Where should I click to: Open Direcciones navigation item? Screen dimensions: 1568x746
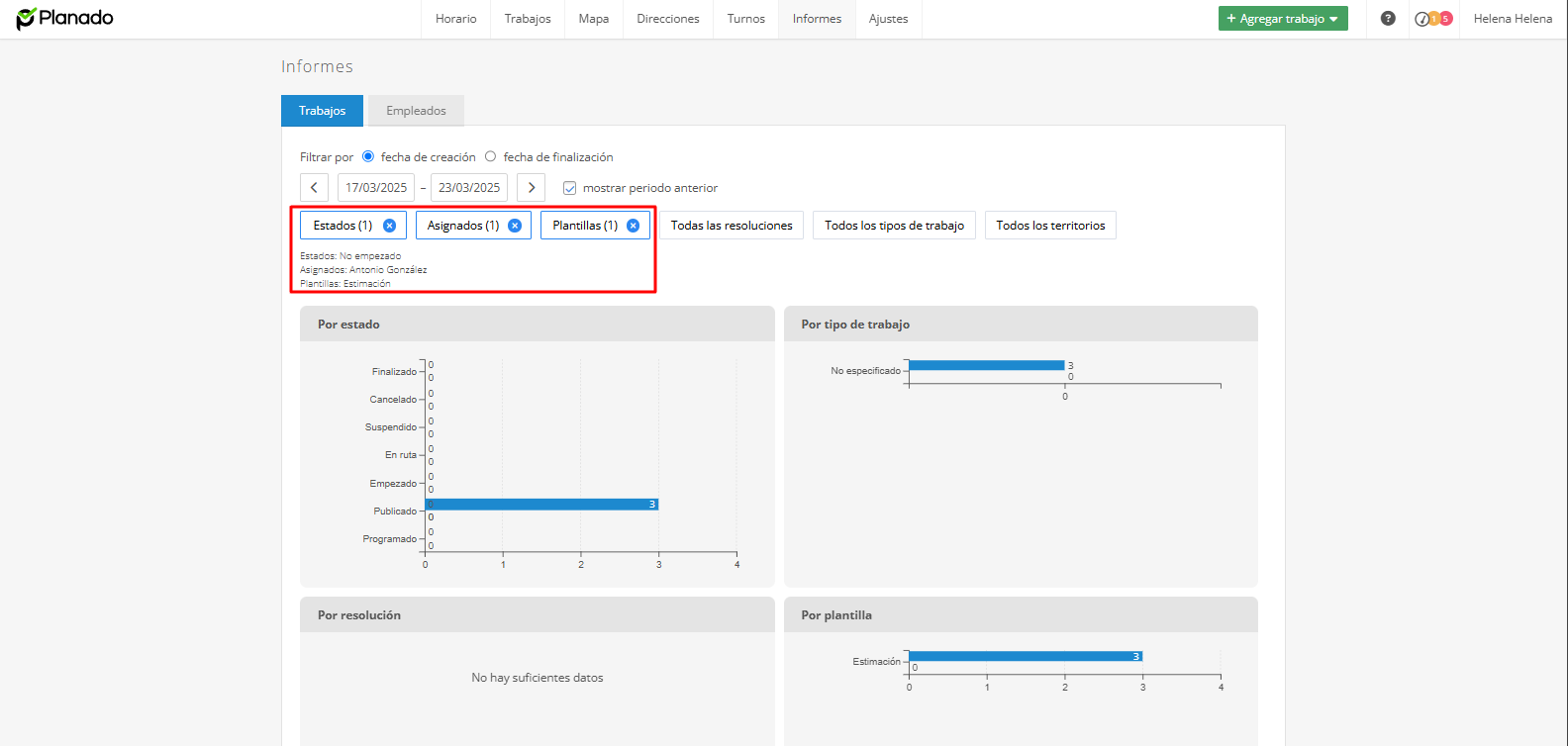pos(668,19)
